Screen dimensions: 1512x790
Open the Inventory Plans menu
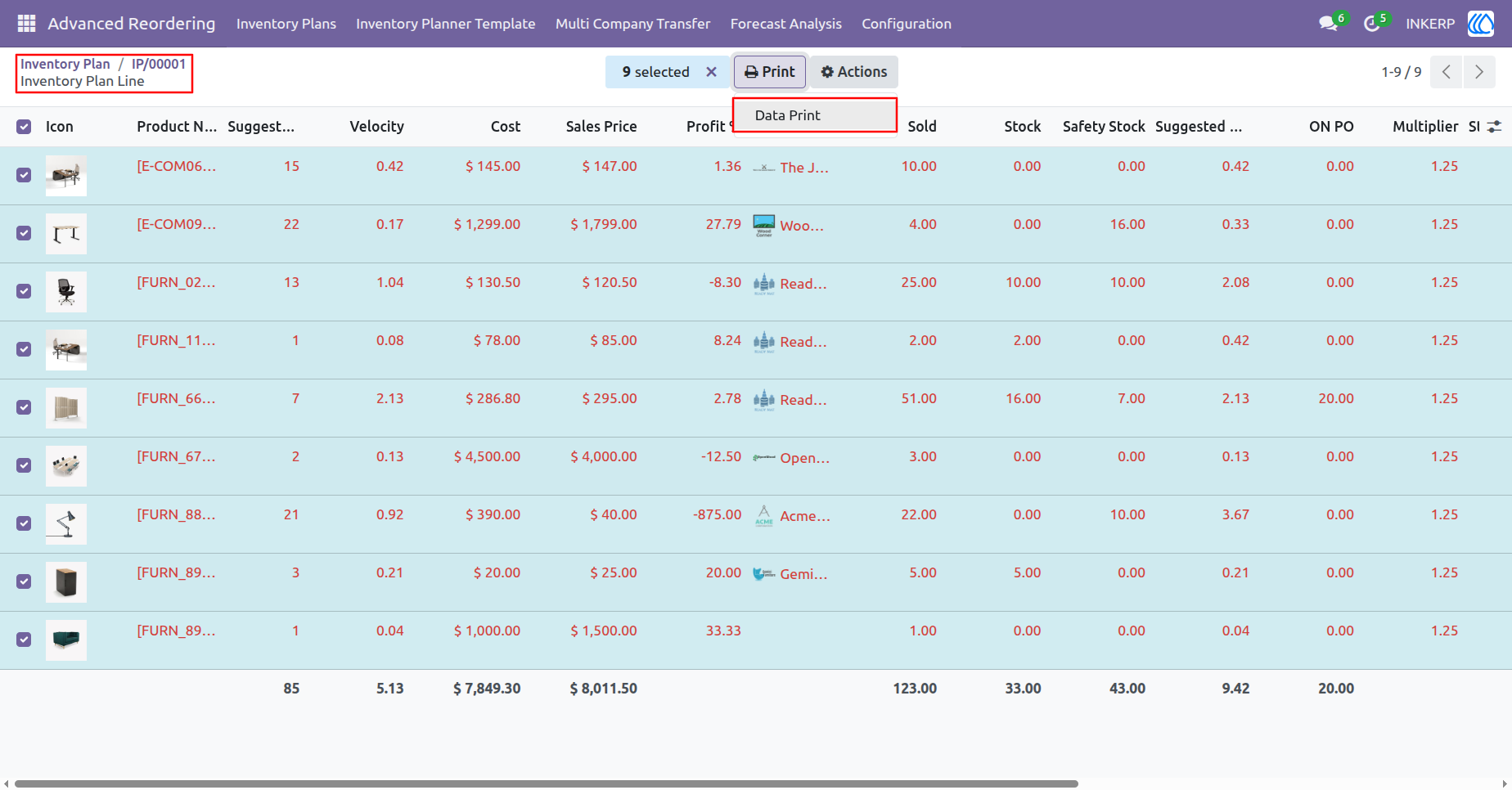[x=286, y=24]
